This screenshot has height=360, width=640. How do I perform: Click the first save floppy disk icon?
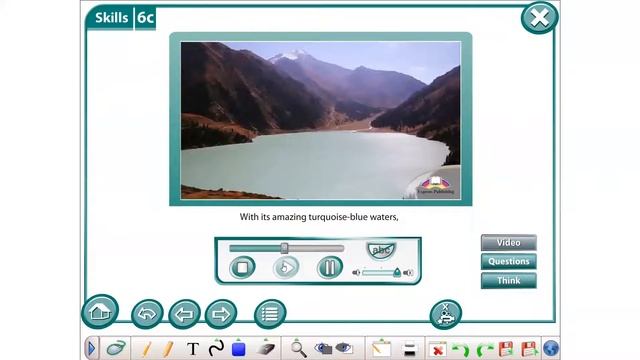[x=506, y=349]
